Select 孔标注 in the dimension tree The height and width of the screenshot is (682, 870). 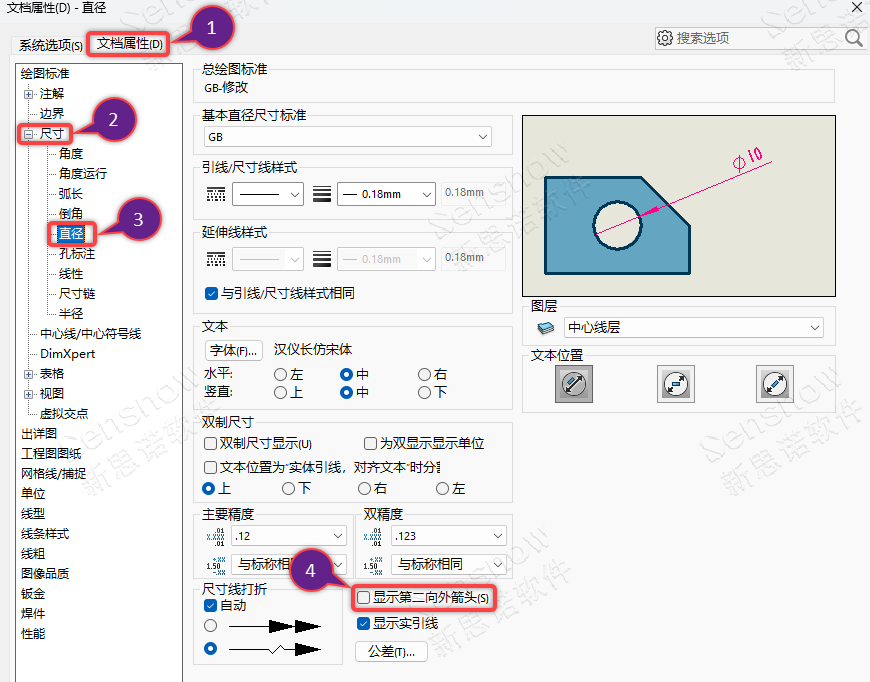(77, 254)
